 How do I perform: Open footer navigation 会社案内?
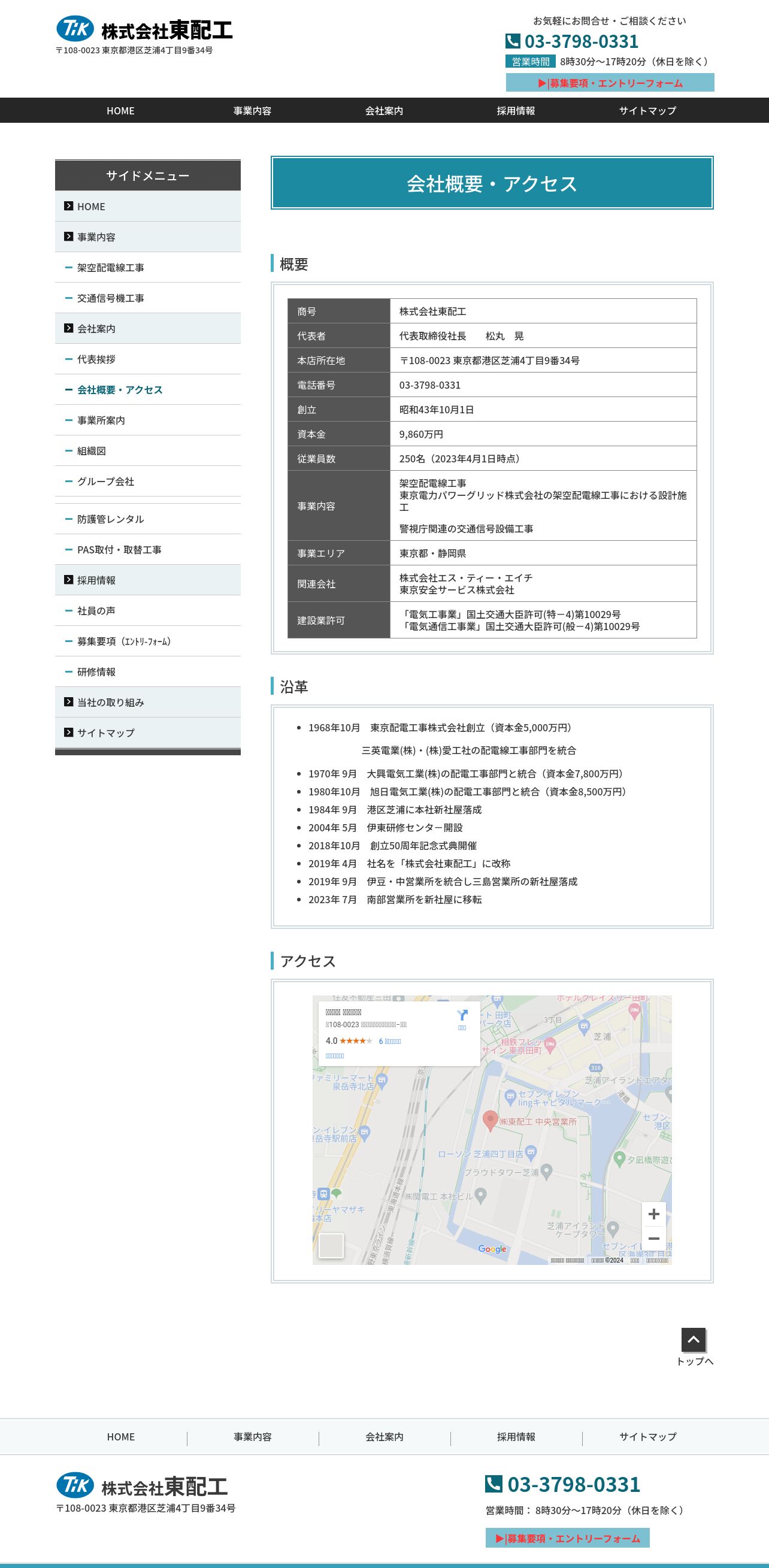[384, 1436]
